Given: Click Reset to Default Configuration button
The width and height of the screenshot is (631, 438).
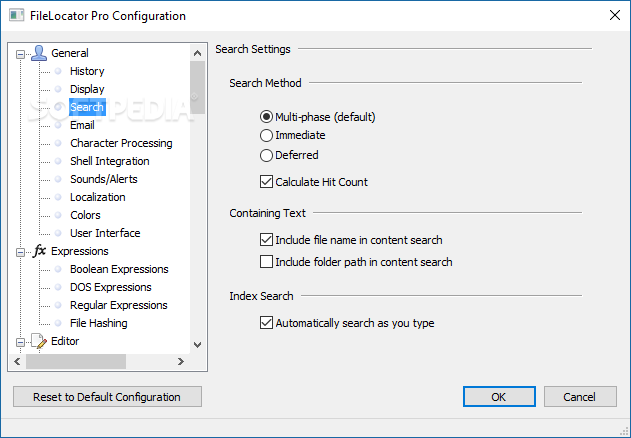Looking at the screenshot, I should point(107,397).
